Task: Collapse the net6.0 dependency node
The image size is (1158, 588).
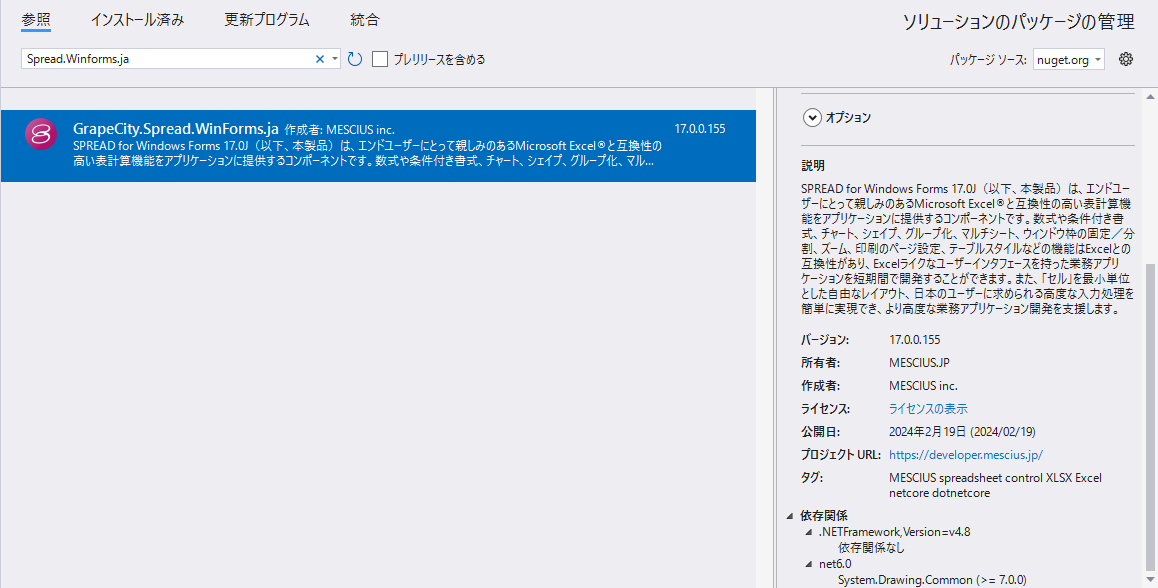Action: tap(809, 564)
